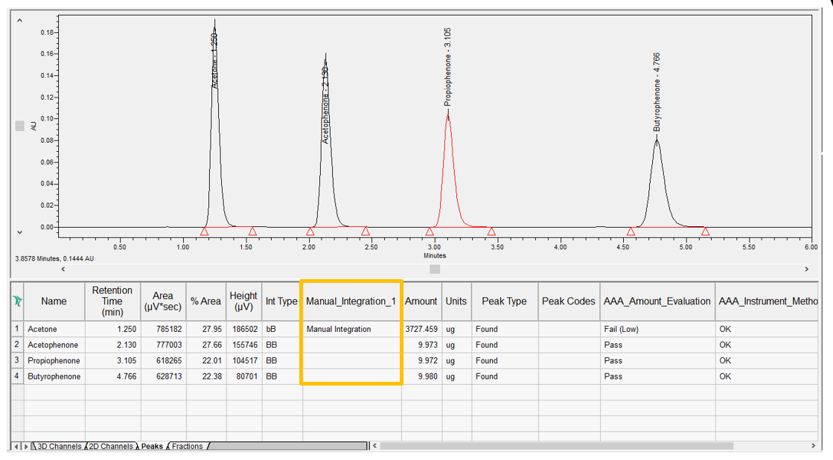Click the Acetone peak start triangle marker
The height and width of the screenshot is (460, 833).
tap(204, 231)
